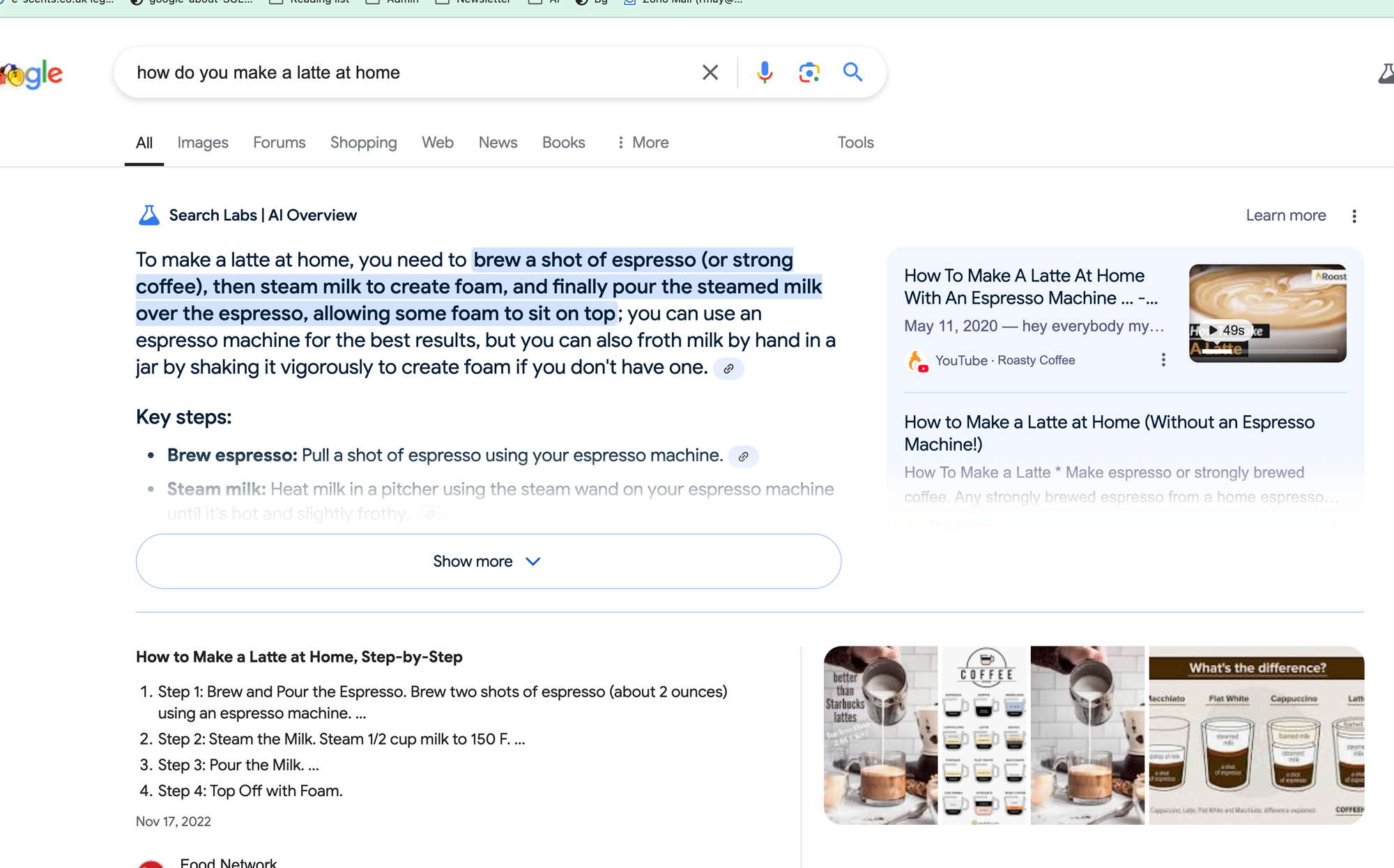Open Search Labs flask icon in the header
The width and height of the screenshot is (1394, 868).
click(x=1386, y=73)
